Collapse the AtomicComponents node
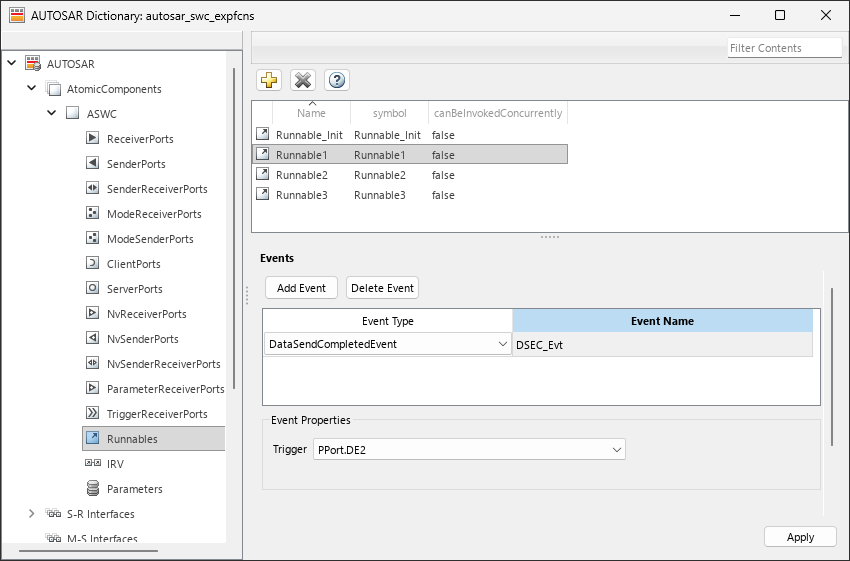 [31, 88]
